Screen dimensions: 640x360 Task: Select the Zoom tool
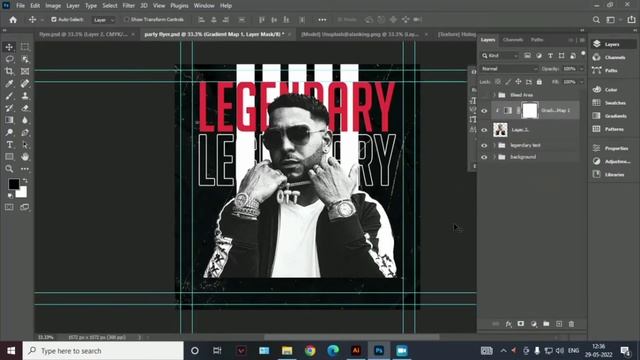pyautogui.click(x=9, y=169)
